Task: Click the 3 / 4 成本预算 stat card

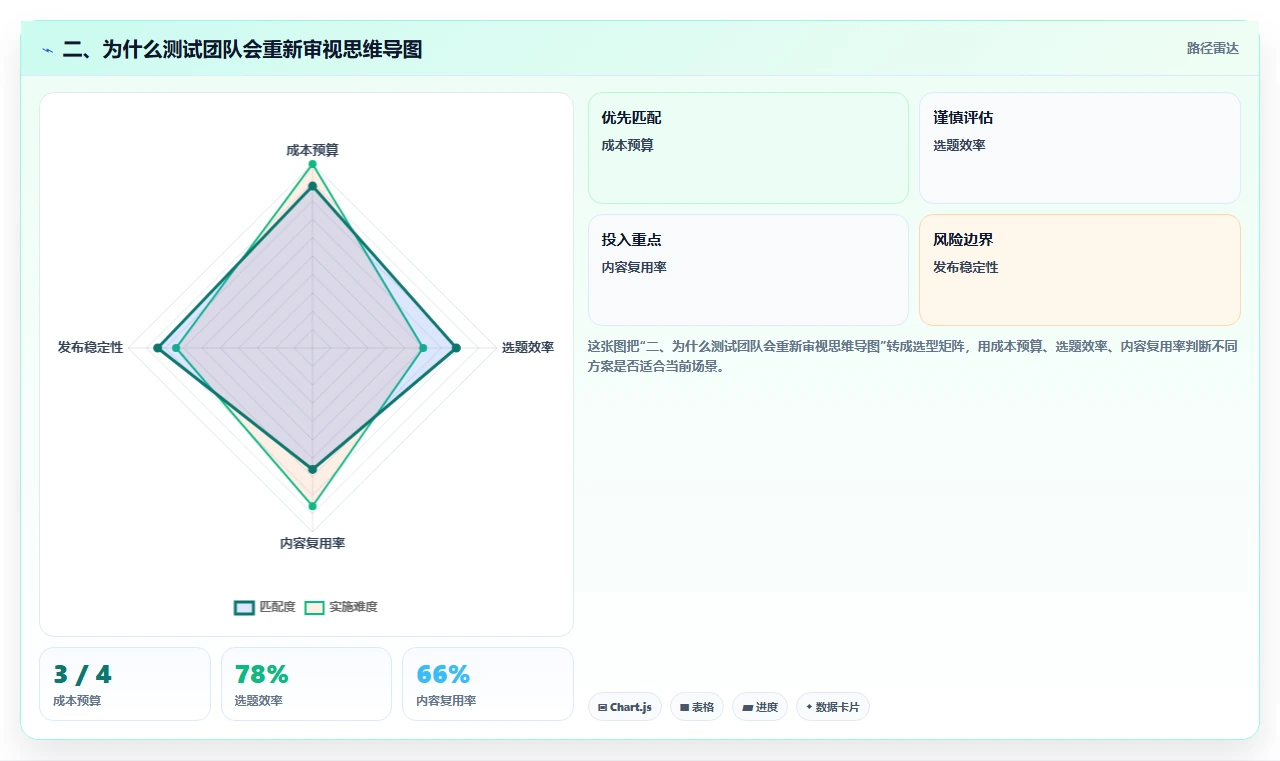Action: tap(125, 684)
